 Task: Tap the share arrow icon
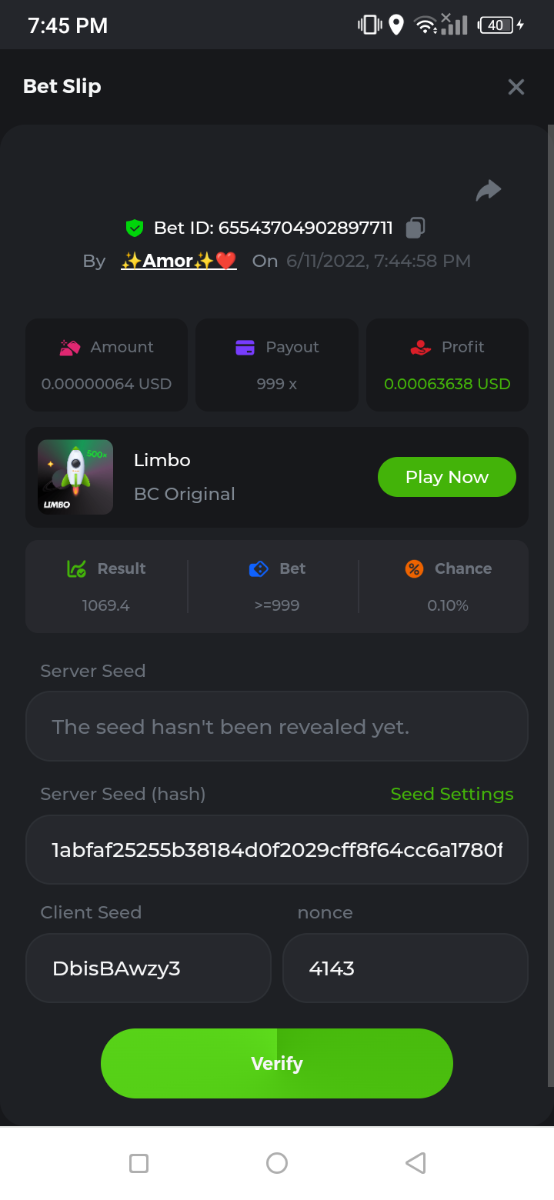click(488, 190)
